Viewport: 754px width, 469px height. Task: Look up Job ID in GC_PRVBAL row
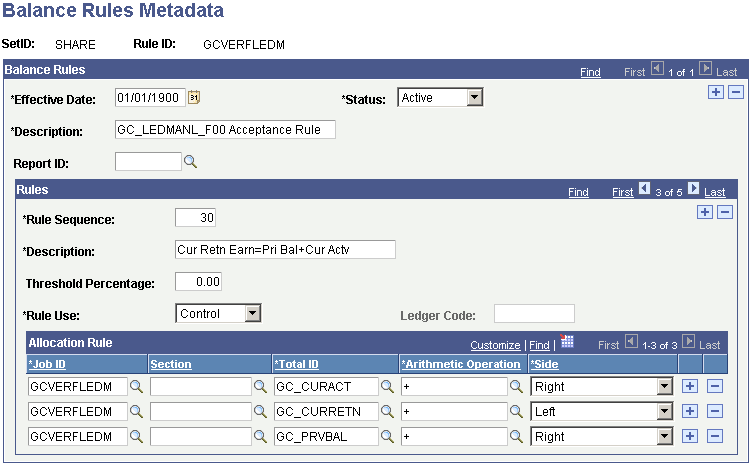(x=136, y=436)
